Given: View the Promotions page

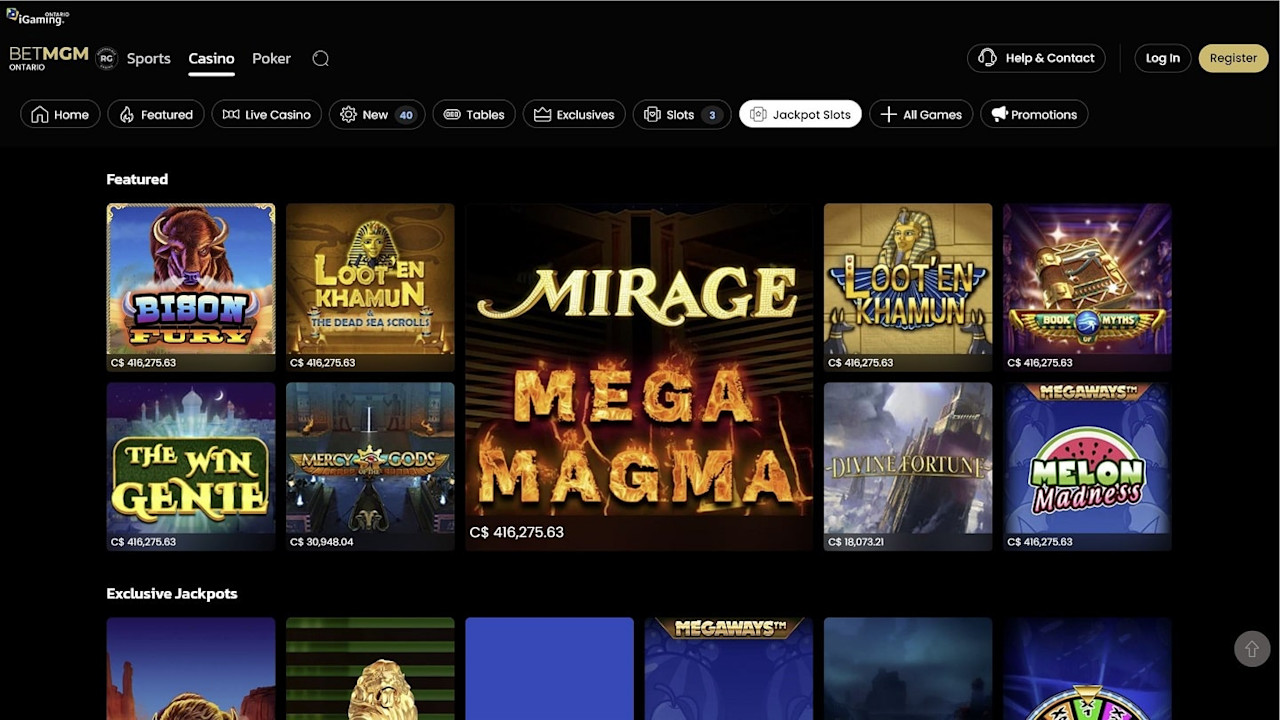Looking at the screenshot, I should point(1034,115).
